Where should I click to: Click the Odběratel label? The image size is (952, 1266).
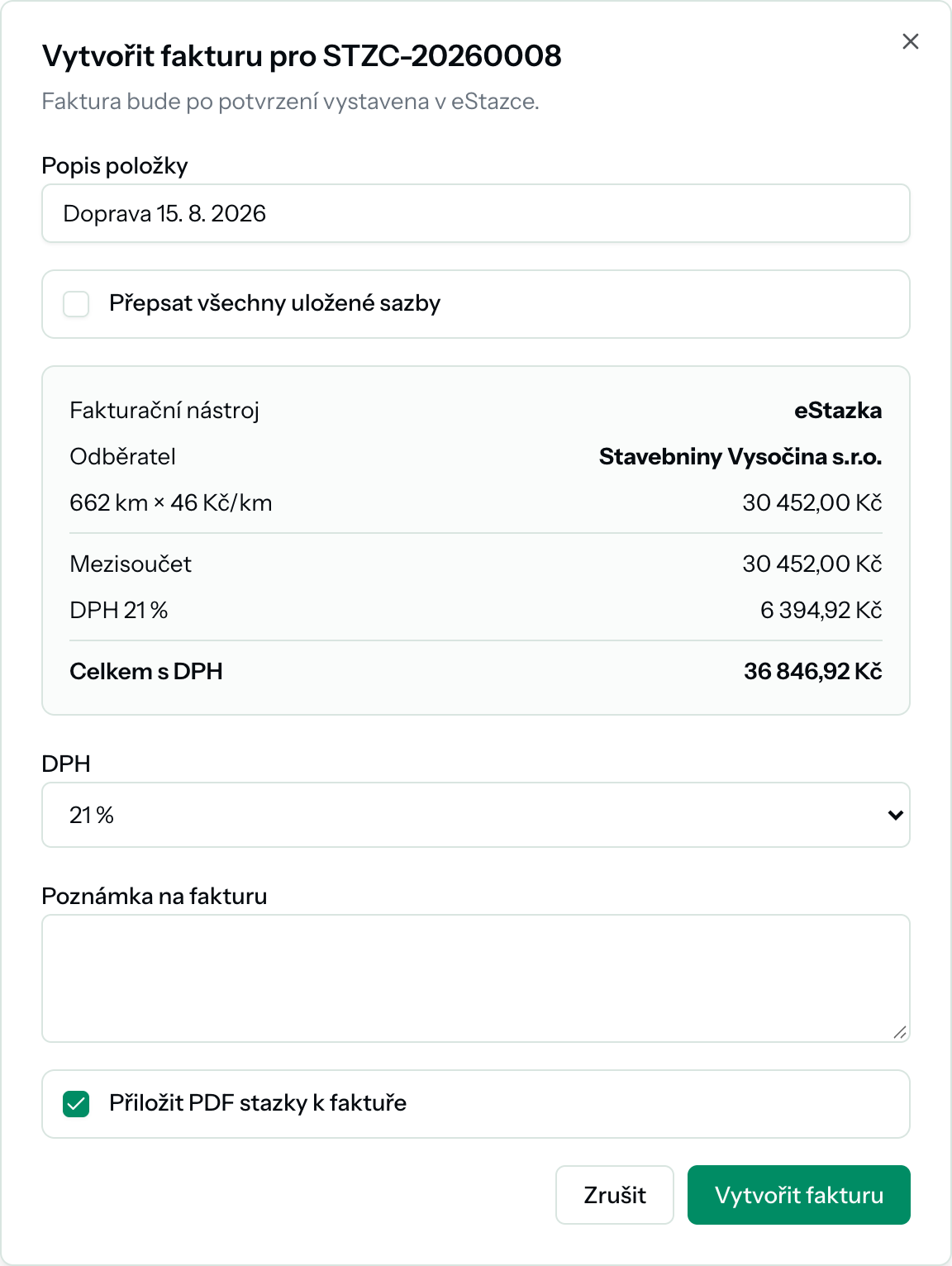click(x=123, y=457)
